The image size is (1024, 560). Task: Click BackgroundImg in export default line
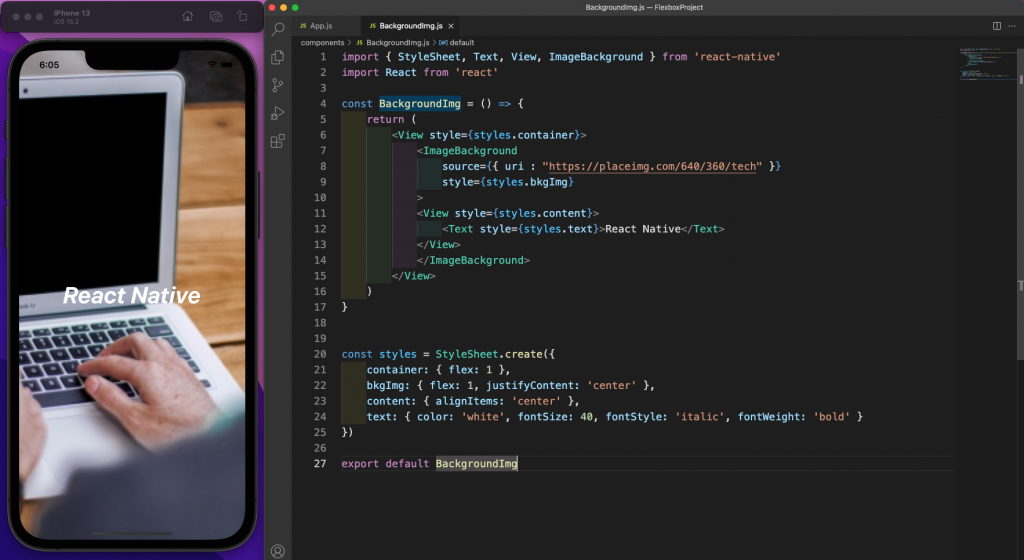pos(476,464)
